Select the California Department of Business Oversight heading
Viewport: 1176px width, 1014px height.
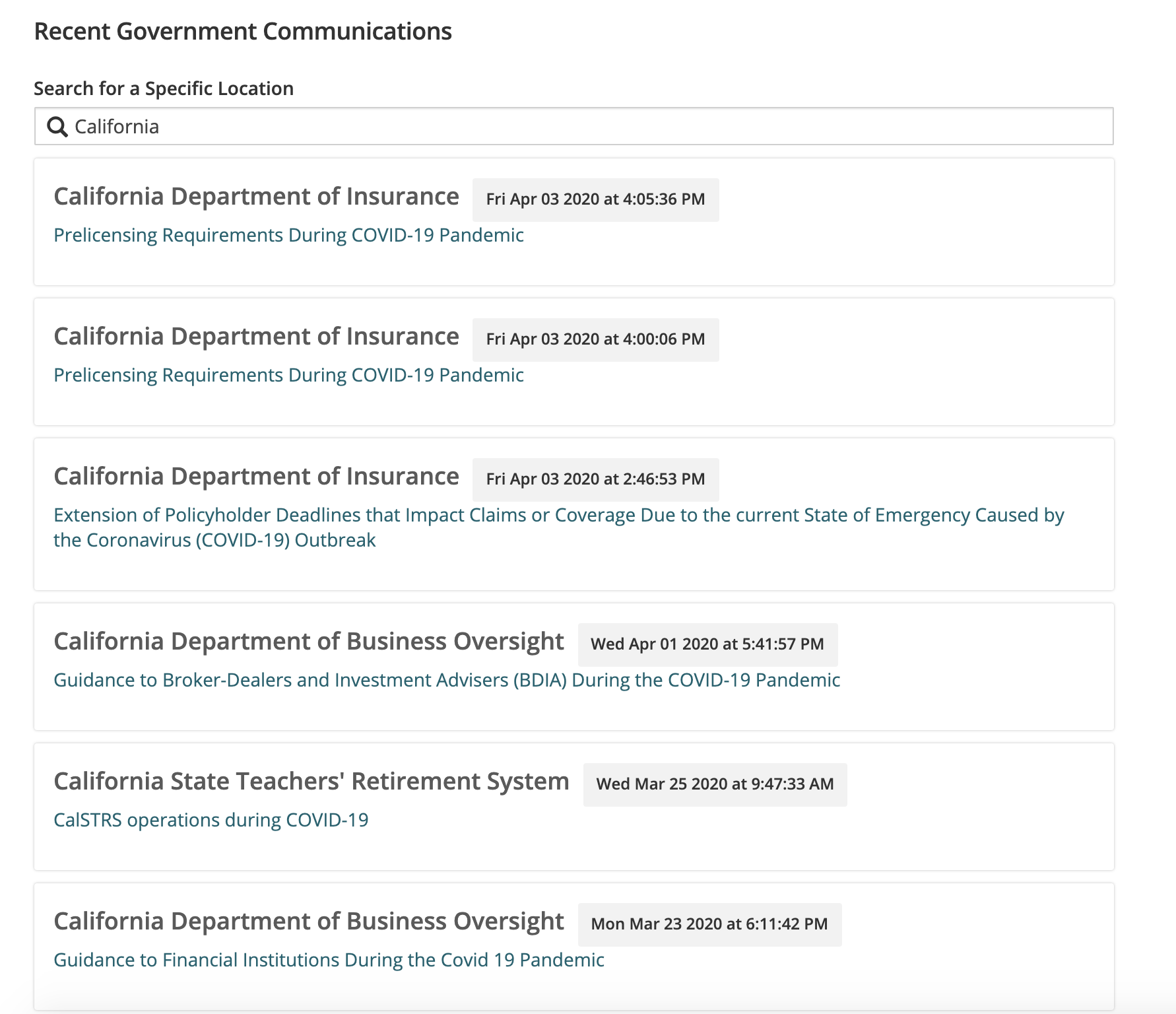[308, 640]
